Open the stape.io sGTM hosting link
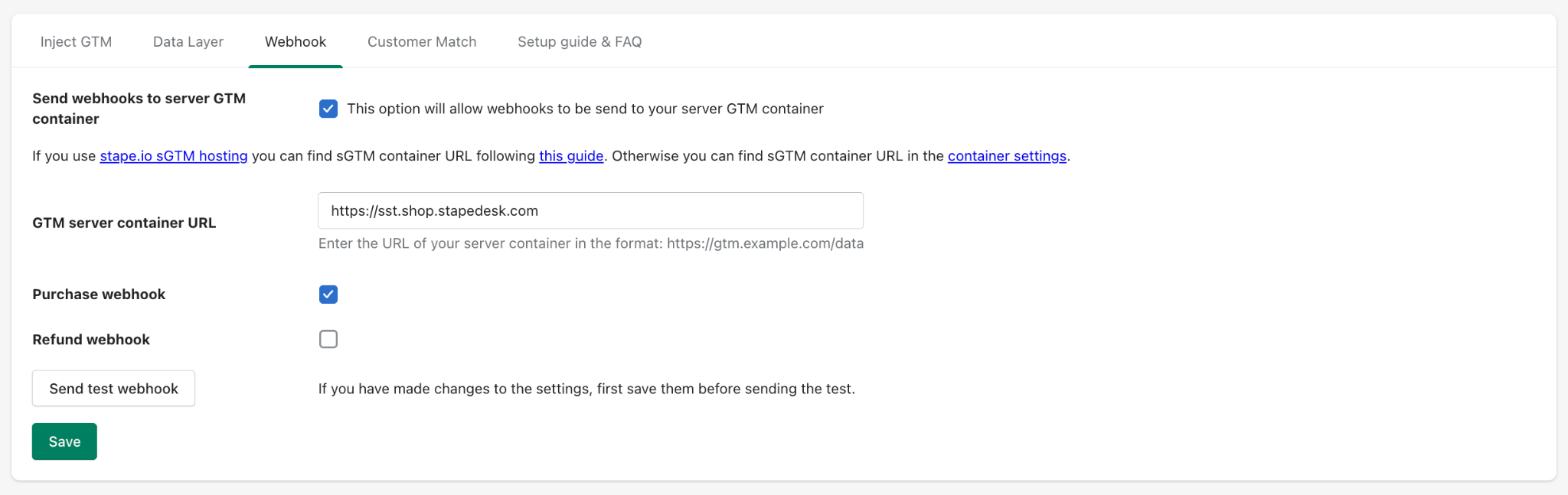 click(x=174, y=156)
